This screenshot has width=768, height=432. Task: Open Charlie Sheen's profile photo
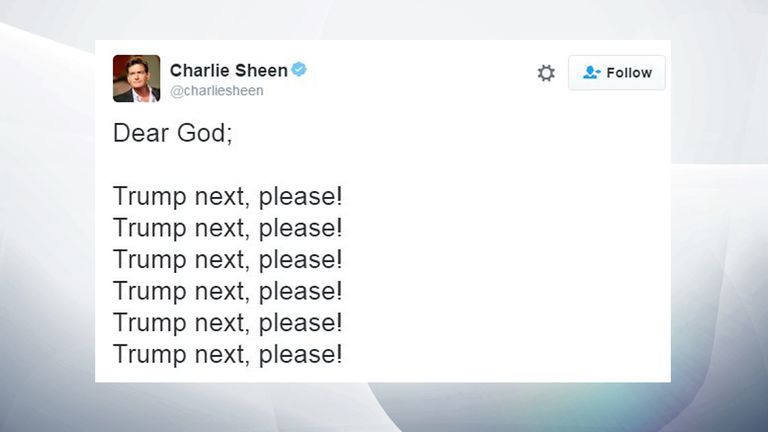136,78
